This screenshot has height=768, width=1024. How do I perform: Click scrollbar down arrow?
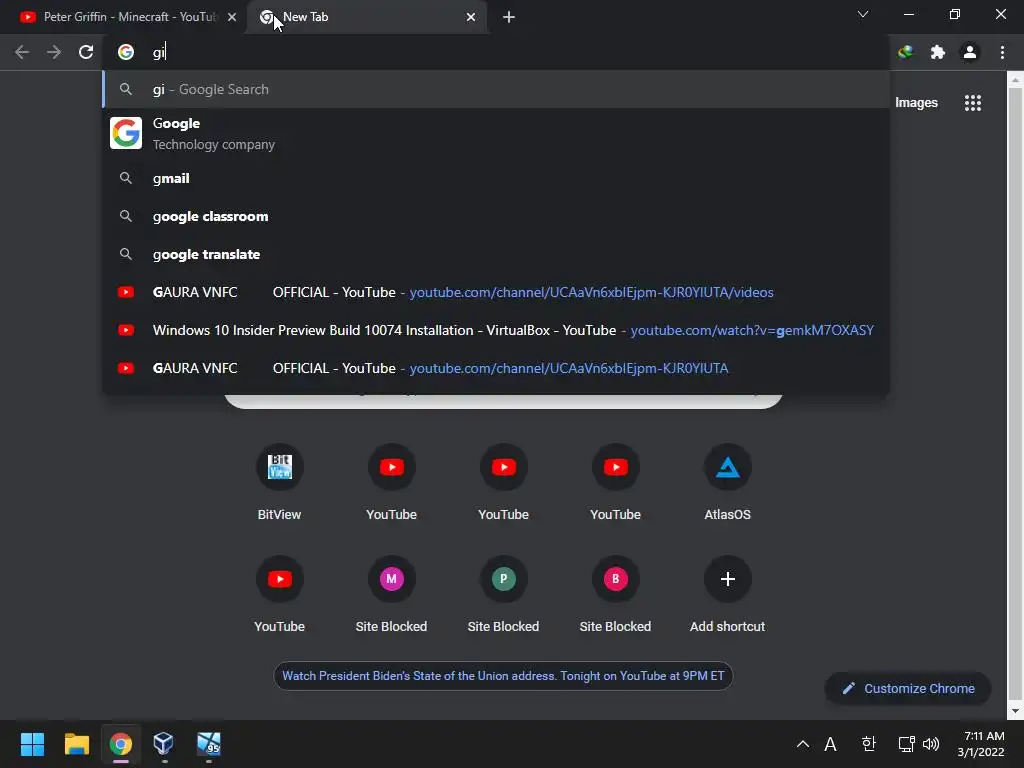(x=1015, y=711)
